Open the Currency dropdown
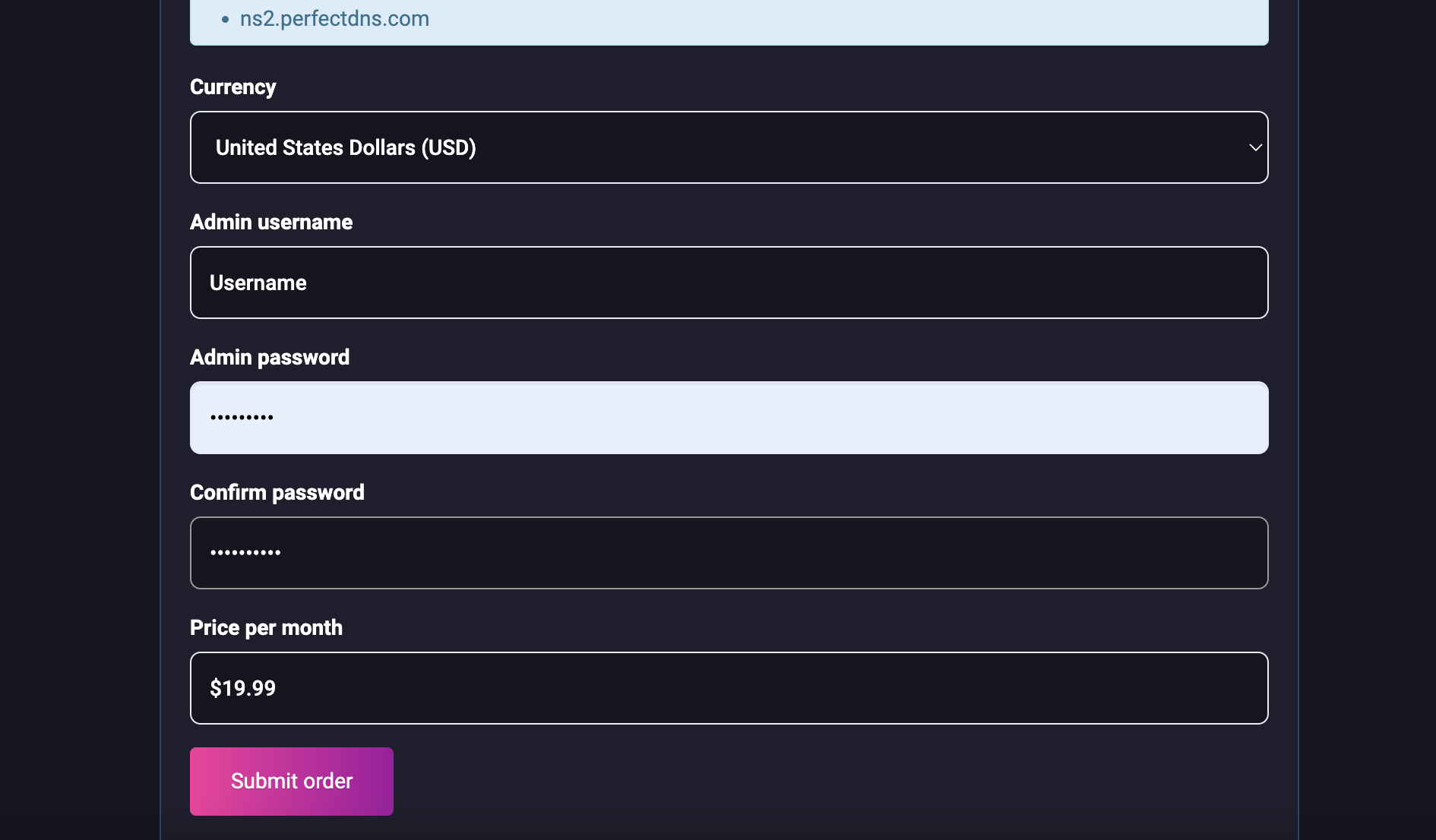Screen dimensions: 1436x840 [728, 147]
